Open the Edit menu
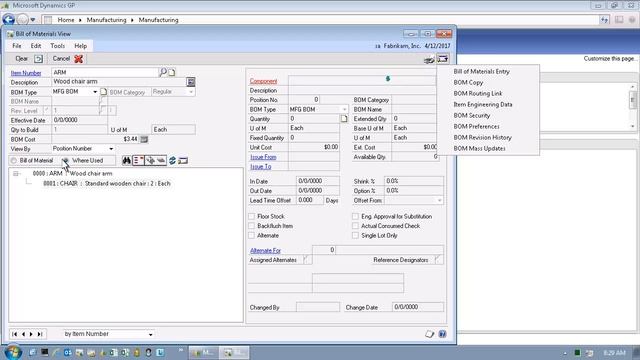Image resolution: width=640 pixels, height=360 pixels. (x=36, y=46)
